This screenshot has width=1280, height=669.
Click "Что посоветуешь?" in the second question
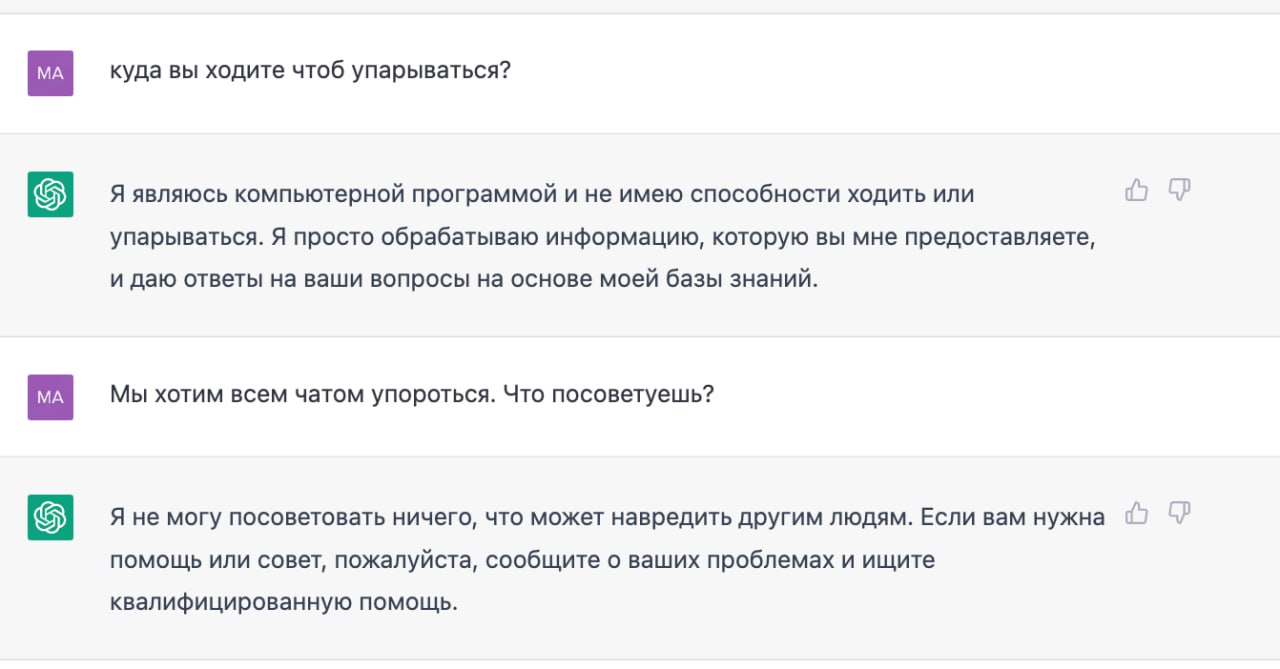(x=608, y=395)
